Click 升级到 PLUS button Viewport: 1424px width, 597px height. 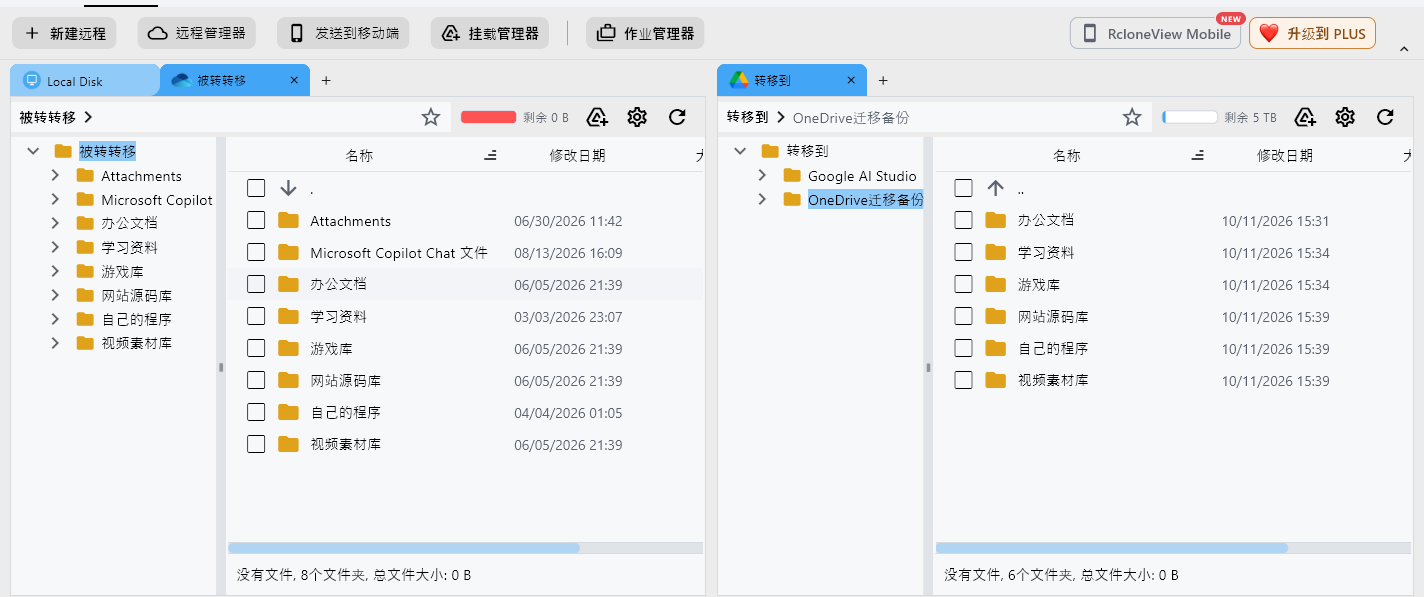(1312, 33)
